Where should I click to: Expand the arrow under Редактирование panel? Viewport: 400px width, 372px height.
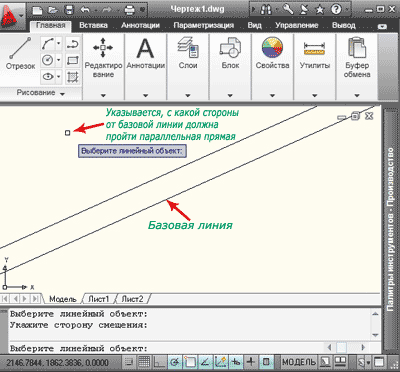(x=103, y=95)
